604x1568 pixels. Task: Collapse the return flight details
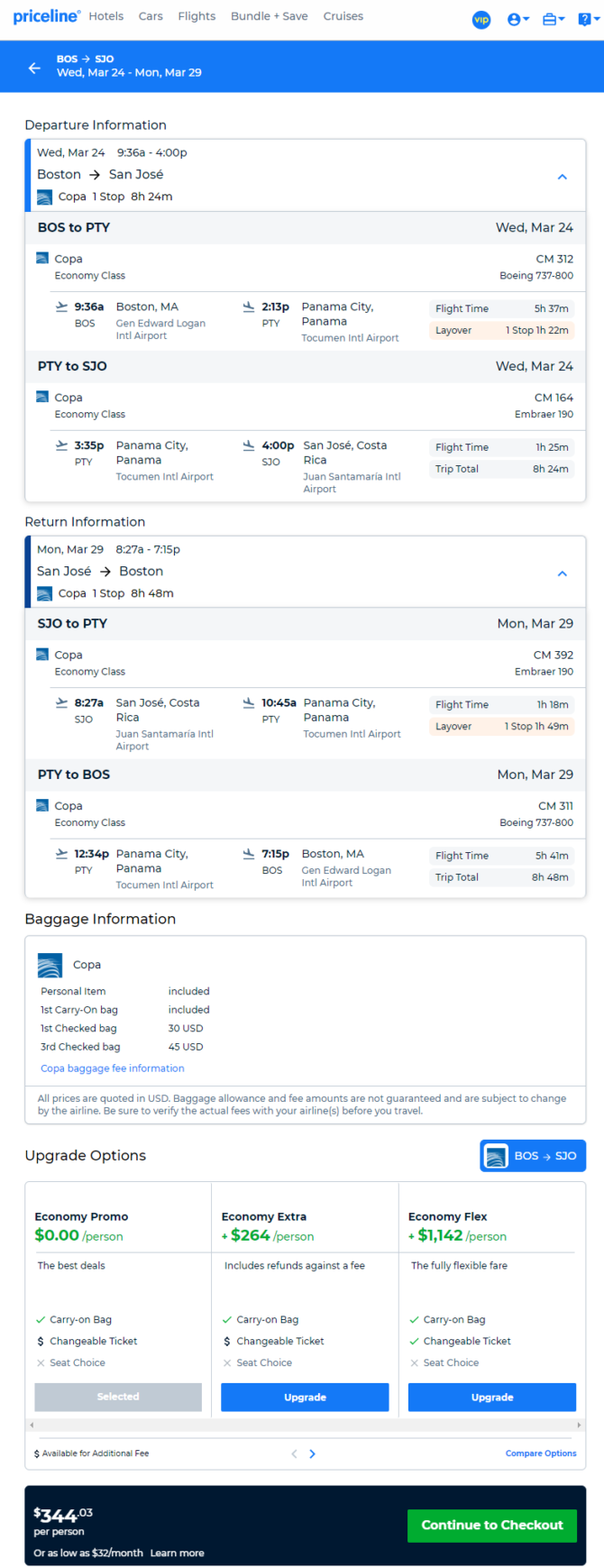pos(563,573)
